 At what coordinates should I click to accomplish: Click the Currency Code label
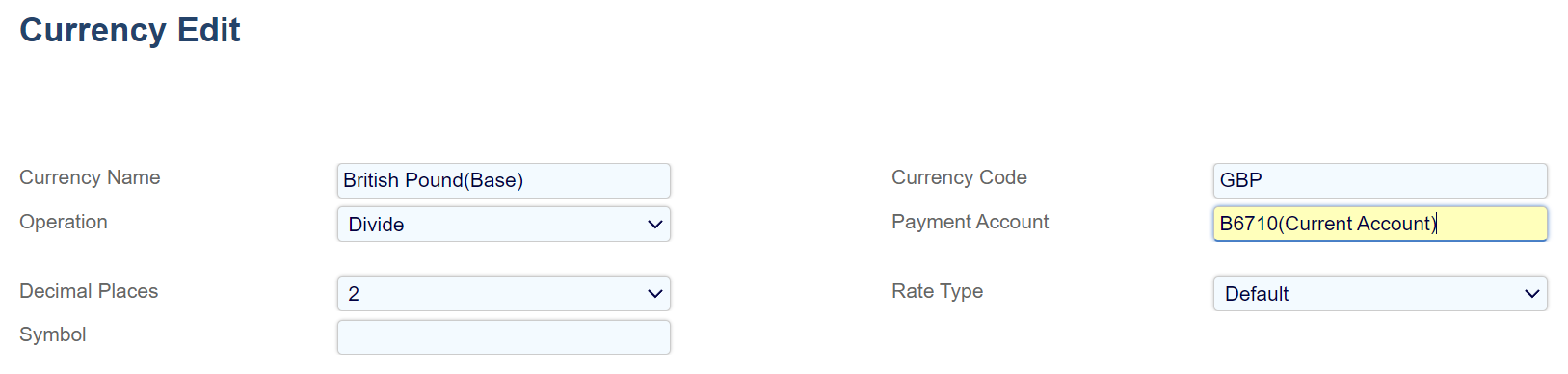(x=959, y=177)
